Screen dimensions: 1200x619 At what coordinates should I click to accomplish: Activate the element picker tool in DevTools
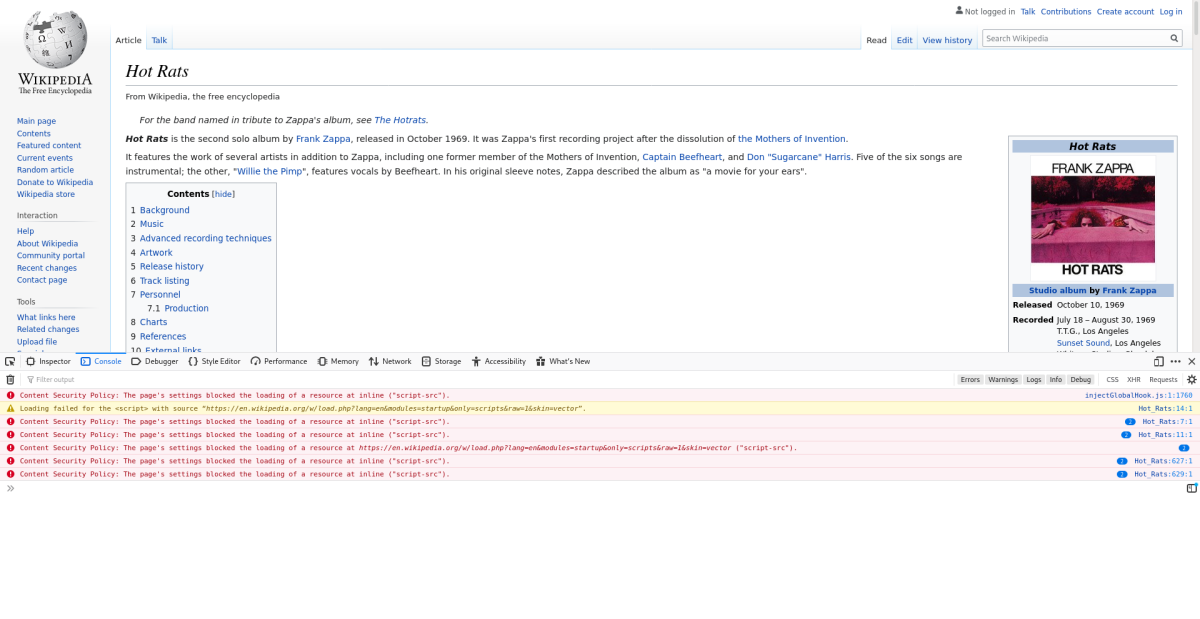(x=9, y=361)
